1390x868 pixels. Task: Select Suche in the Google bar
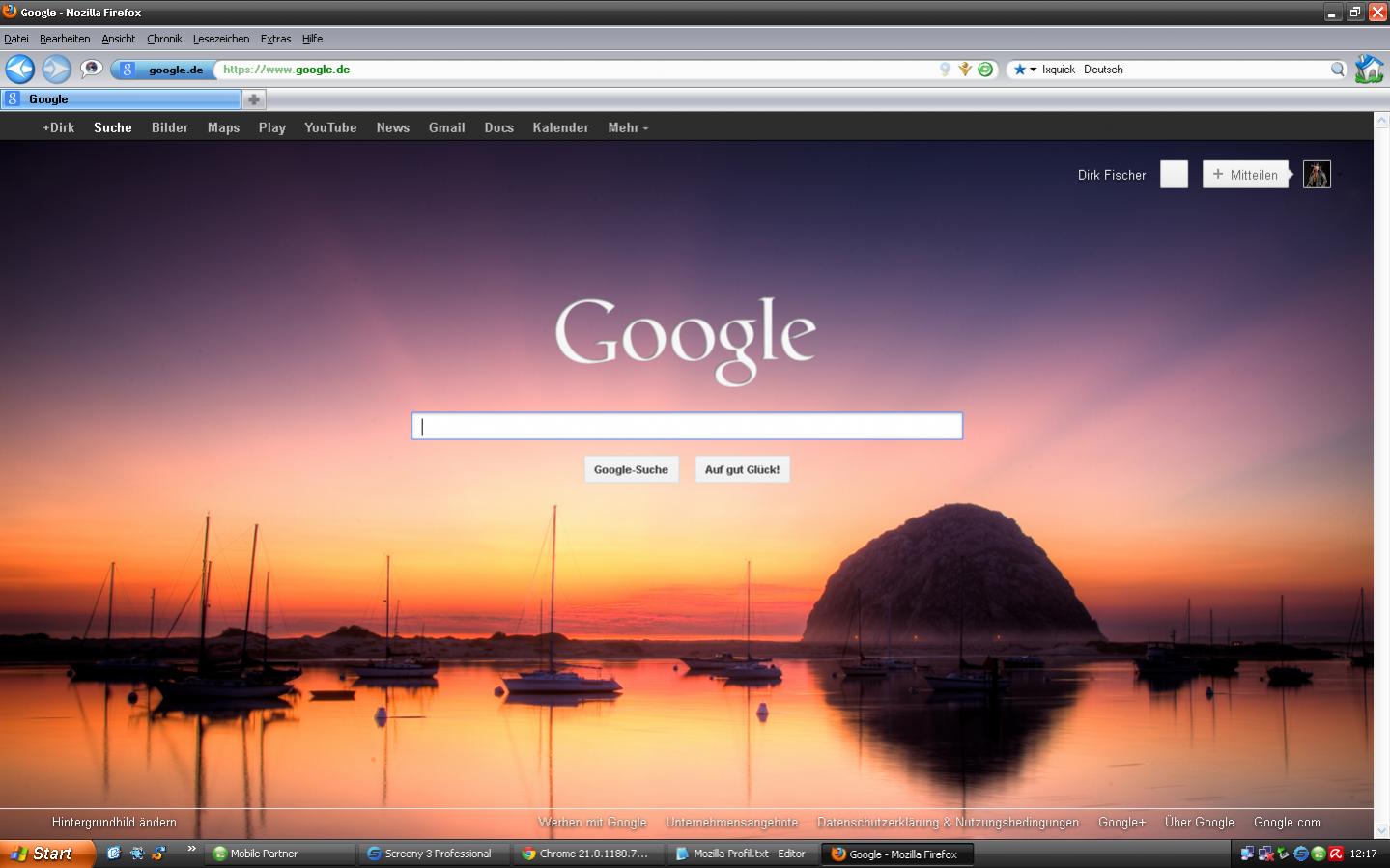click(x=113, y=127)
